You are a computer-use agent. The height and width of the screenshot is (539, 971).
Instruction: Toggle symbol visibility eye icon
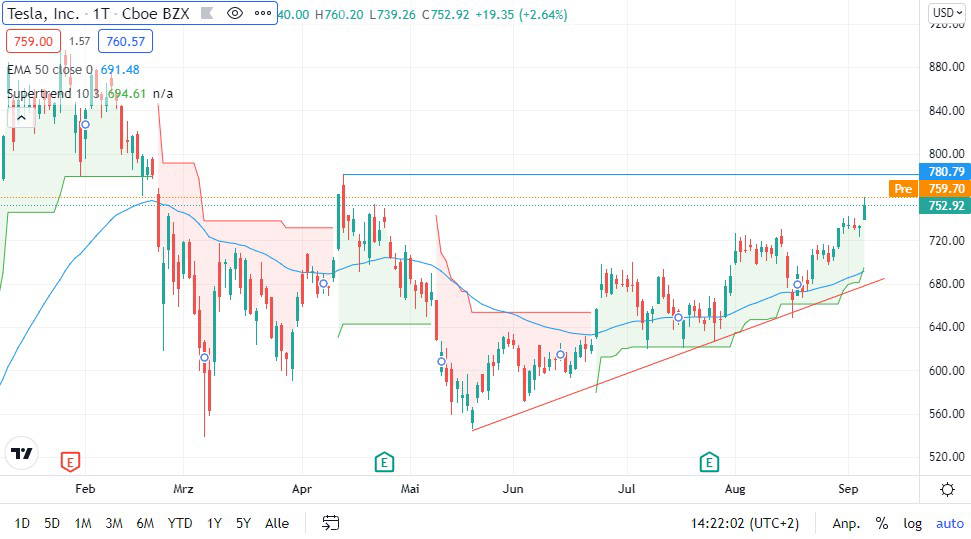[x=235, y=13]
